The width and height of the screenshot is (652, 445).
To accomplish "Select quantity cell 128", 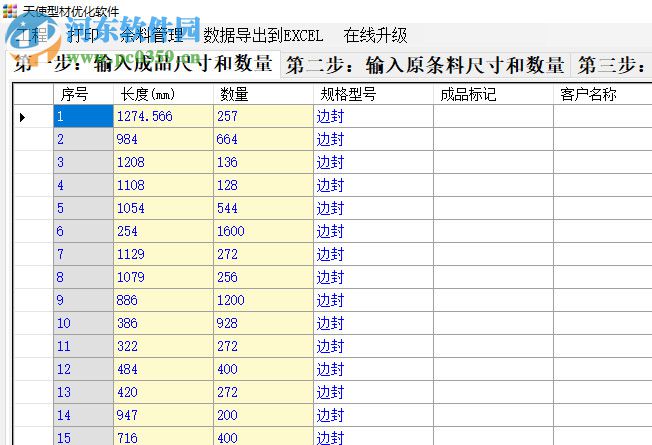I will click(263, 185).
